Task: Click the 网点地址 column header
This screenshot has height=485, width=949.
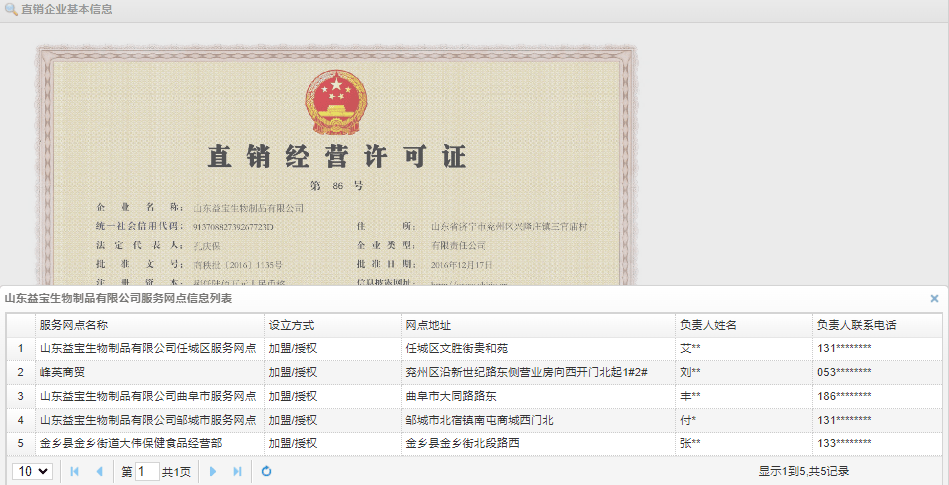Action: (x=428, y=325)
